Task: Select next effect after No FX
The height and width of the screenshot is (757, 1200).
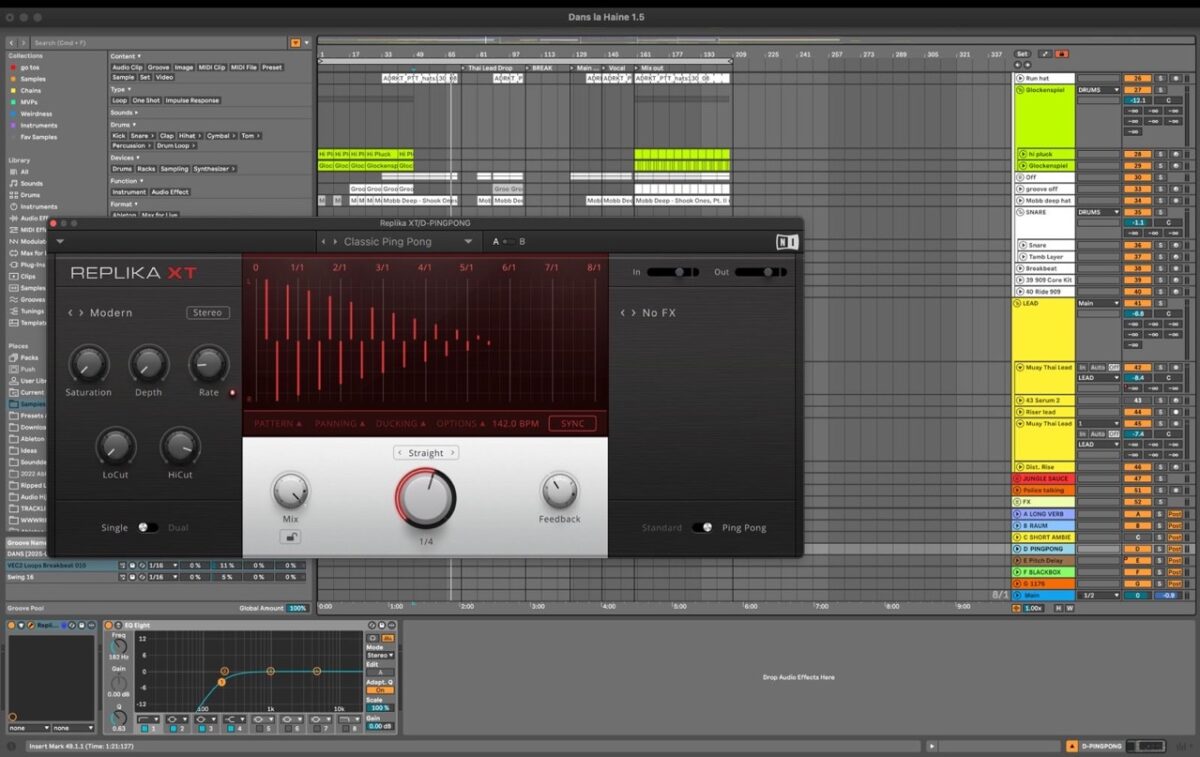Action: coord(633,313)
